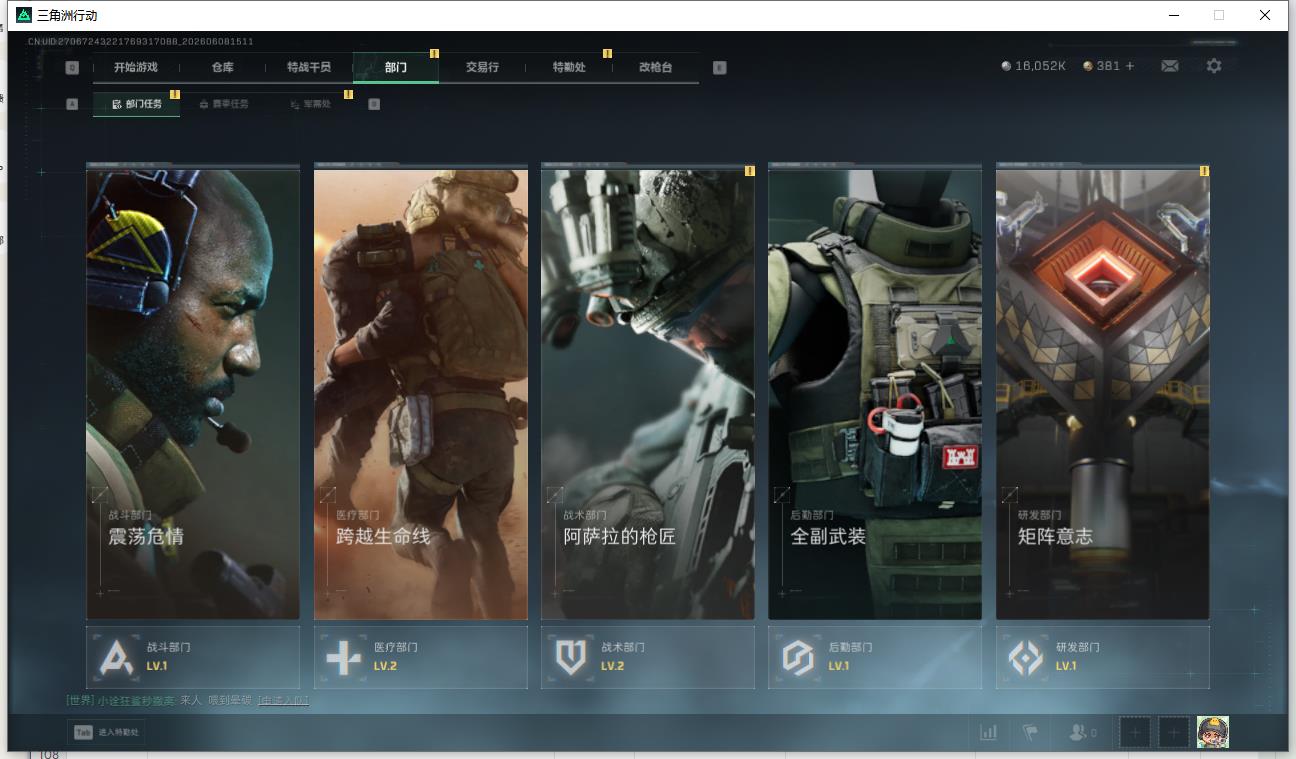Click the 16,052K currency balance
This screenshot has height=759, width=1296.
click(x=1040, y=66)
